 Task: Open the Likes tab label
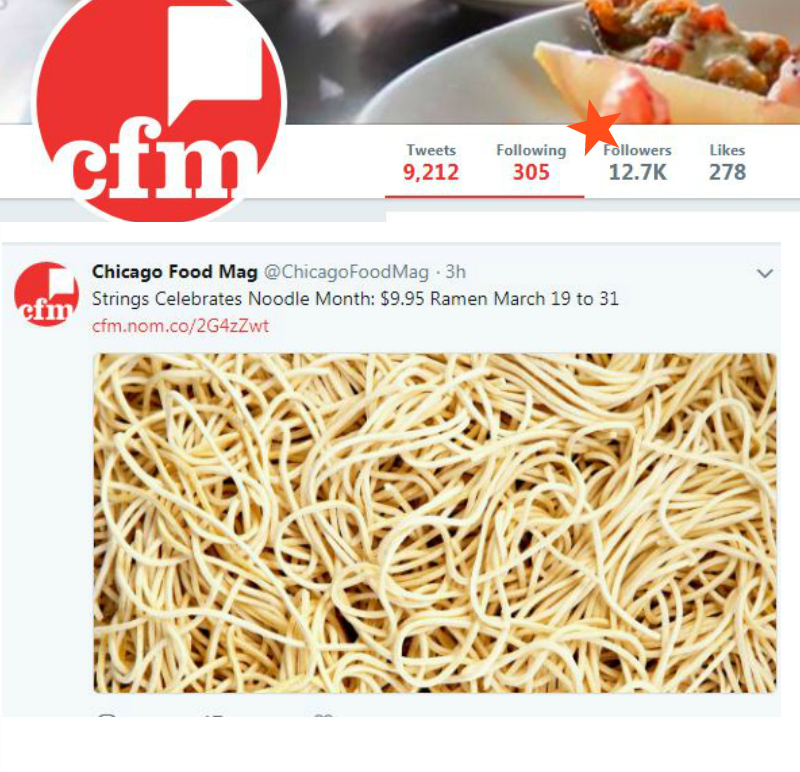click(727, 150)
